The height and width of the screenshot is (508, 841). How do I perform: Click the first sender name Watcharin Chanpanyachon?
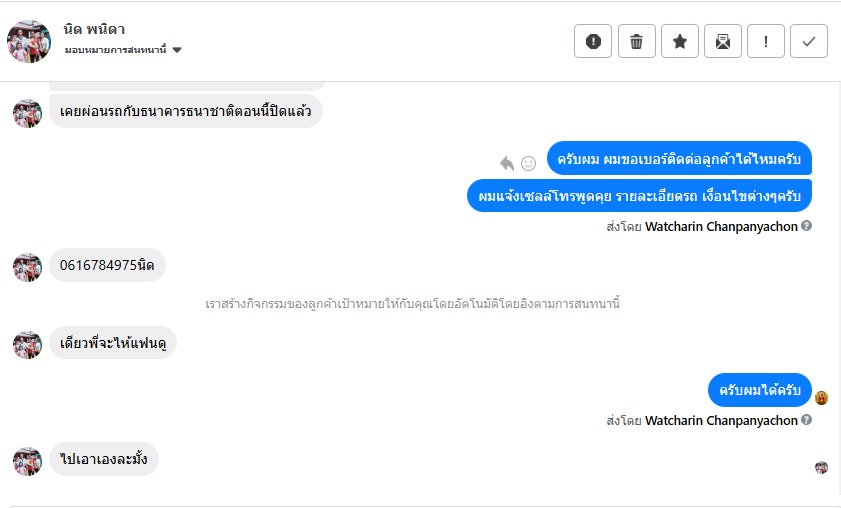(721, 226)
